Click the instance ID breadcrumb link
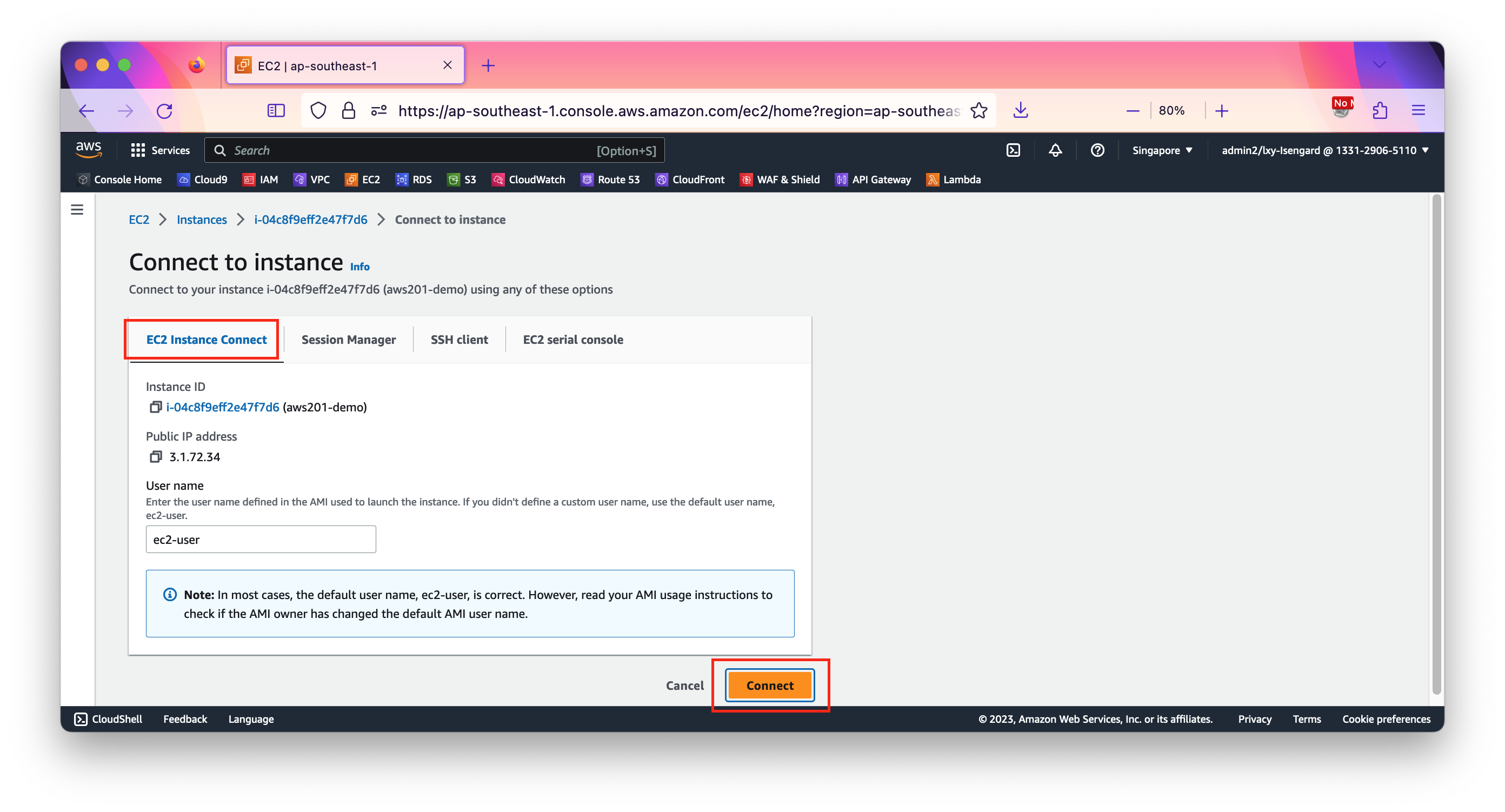 pyautogui.click(x=311, y=219)
